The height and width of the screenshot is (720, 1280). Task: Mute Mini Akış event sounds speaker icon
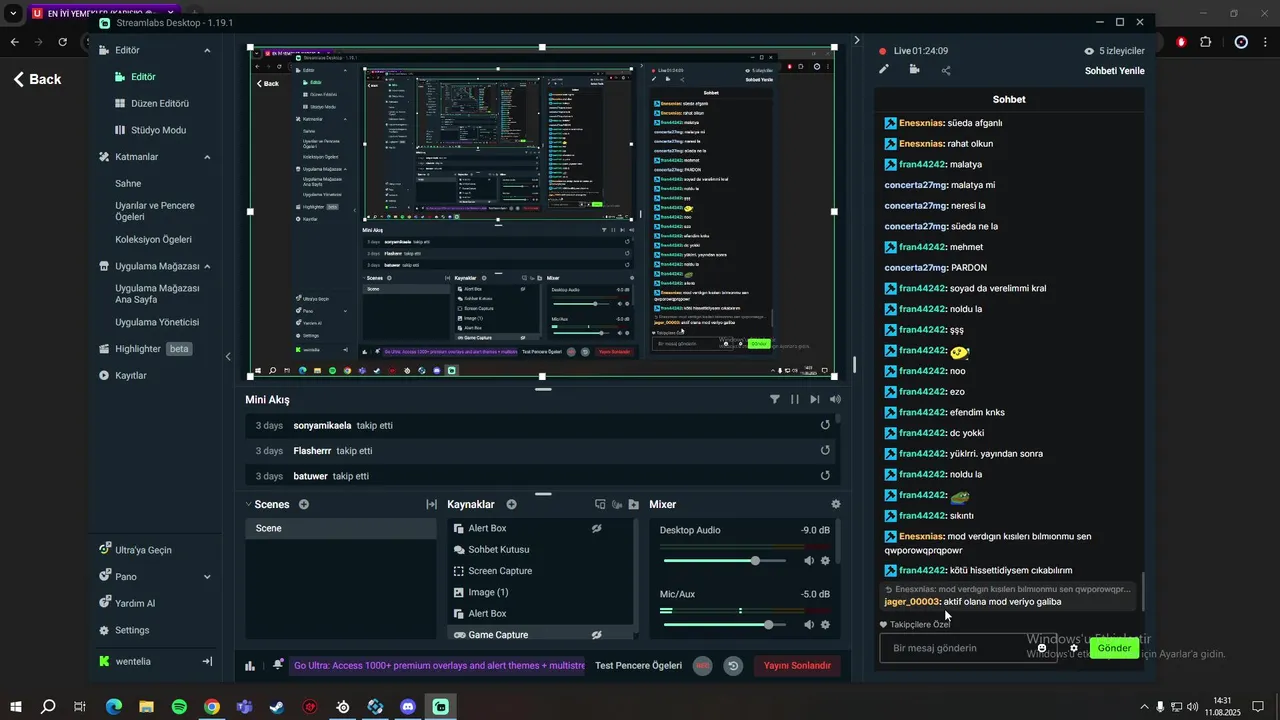pyautogui.click(x=835, y=399)
